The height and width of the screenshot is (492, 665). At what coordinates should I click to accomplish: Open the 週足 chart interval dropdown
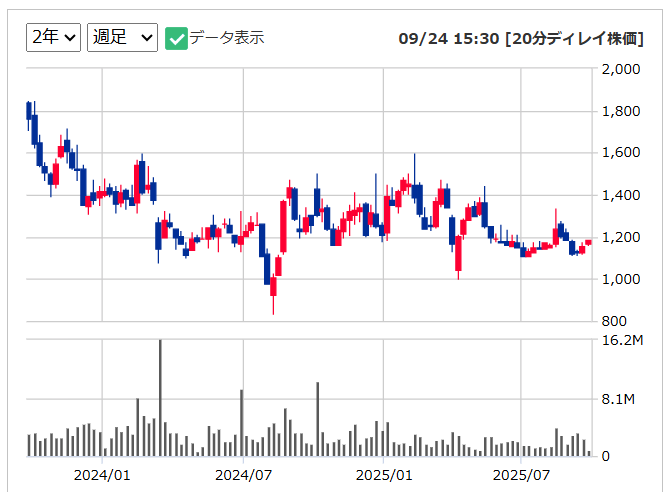pyautogui.click(x=122, y=37)
